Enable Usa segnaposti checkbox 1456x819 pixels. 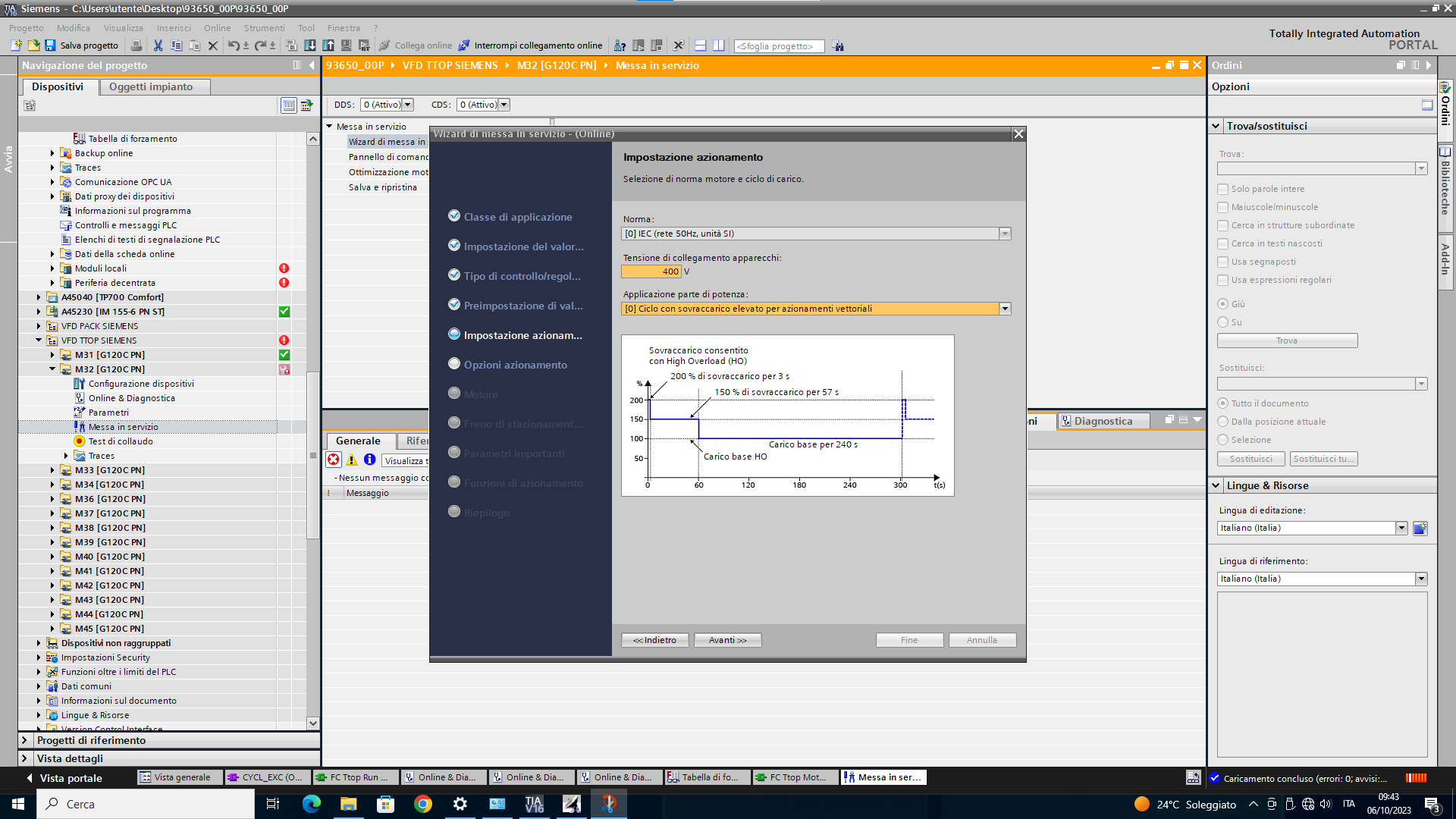tap(1222, 262)
